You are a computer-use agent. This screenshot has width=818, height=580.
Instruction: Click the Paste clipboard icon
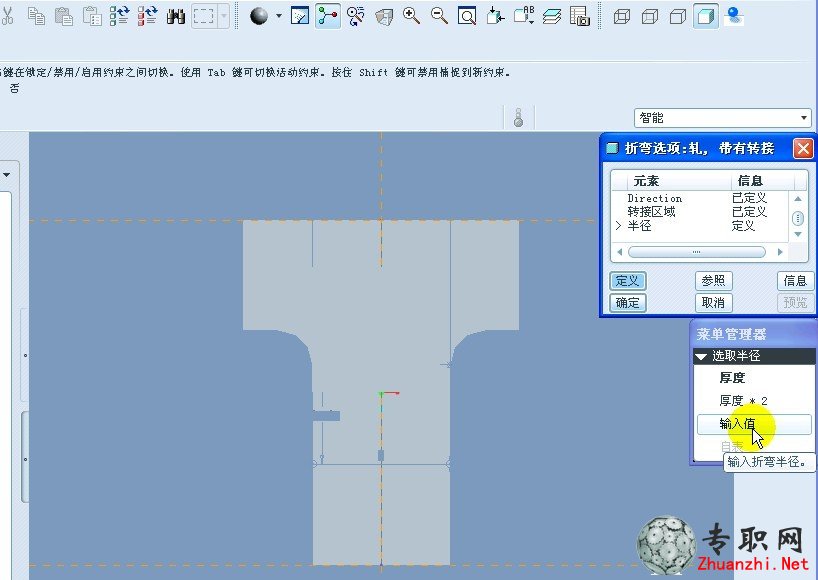(x=64, y=16)
